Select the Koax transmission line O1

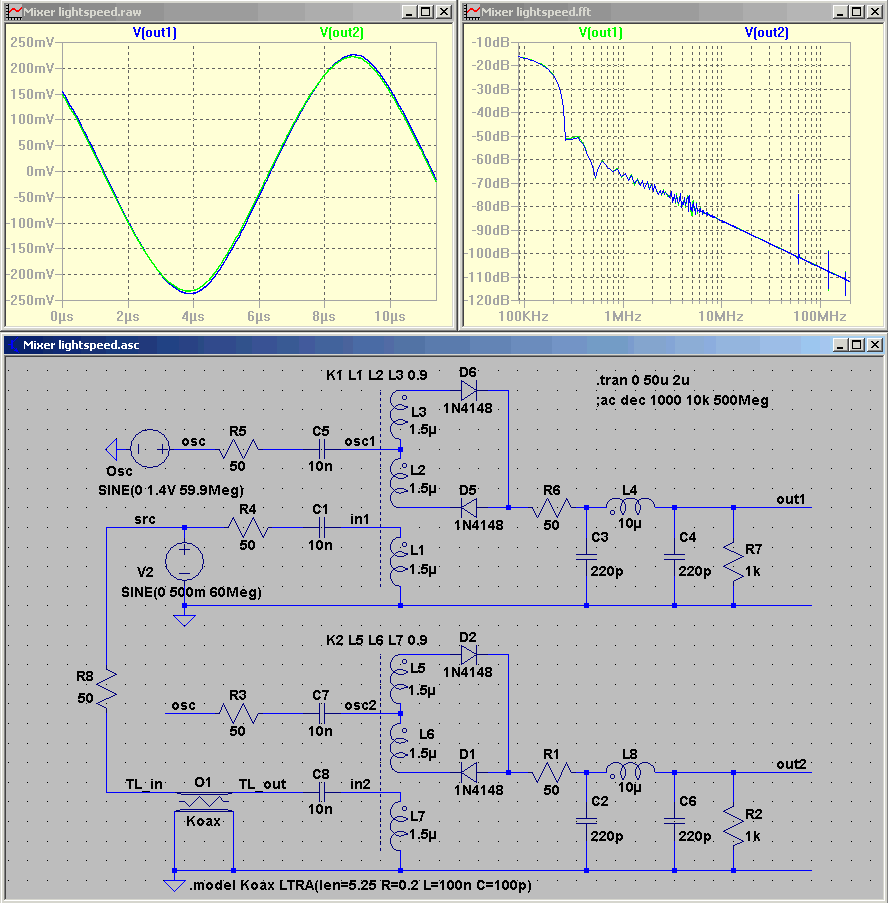click(203, 801)
